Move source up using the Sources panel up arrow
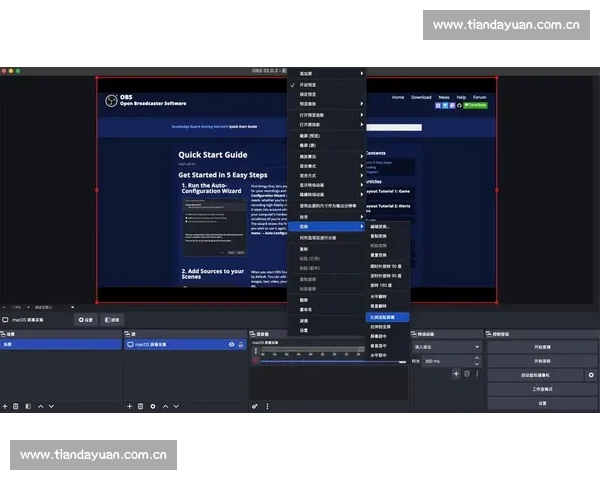The height and width of the screenshot is (480, 600). (165, 406)
